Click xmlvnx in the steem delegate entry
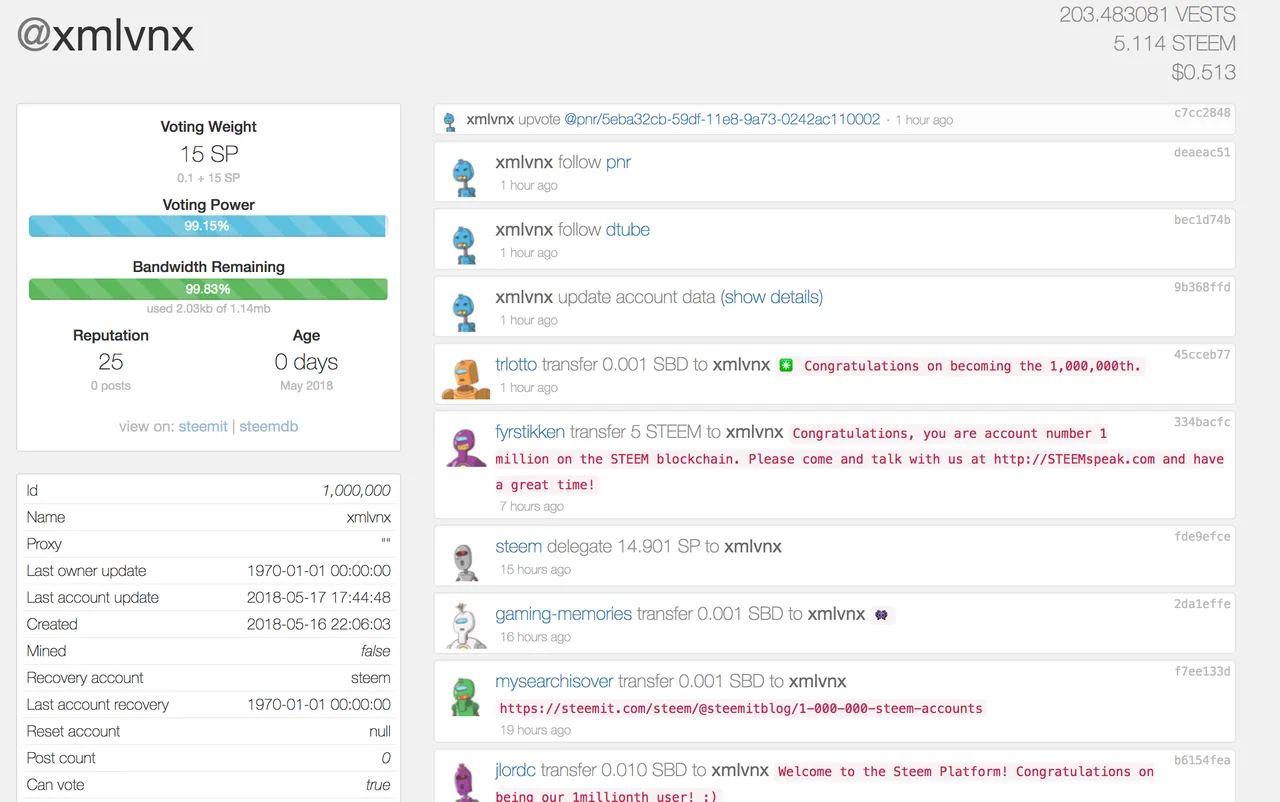This screenshot has height=802, width=1280. pyautogui.click(x=753, y=546)
